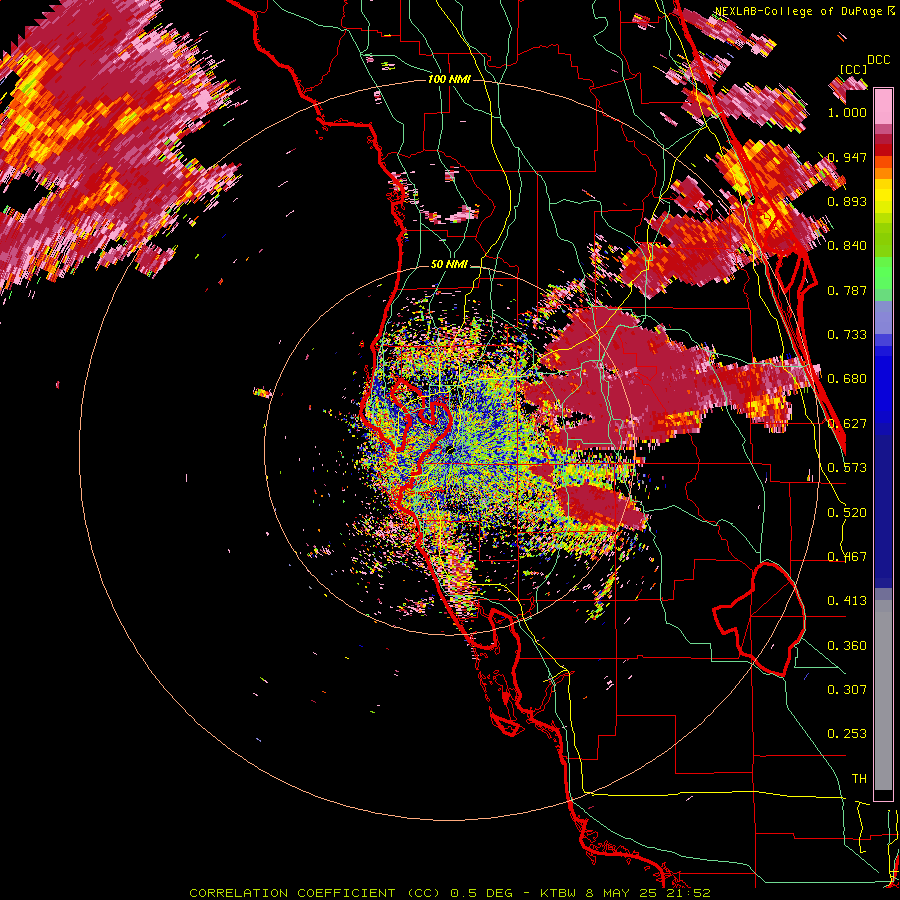Select the 0.733 legend value
The image size is (900, 900).
847,335
